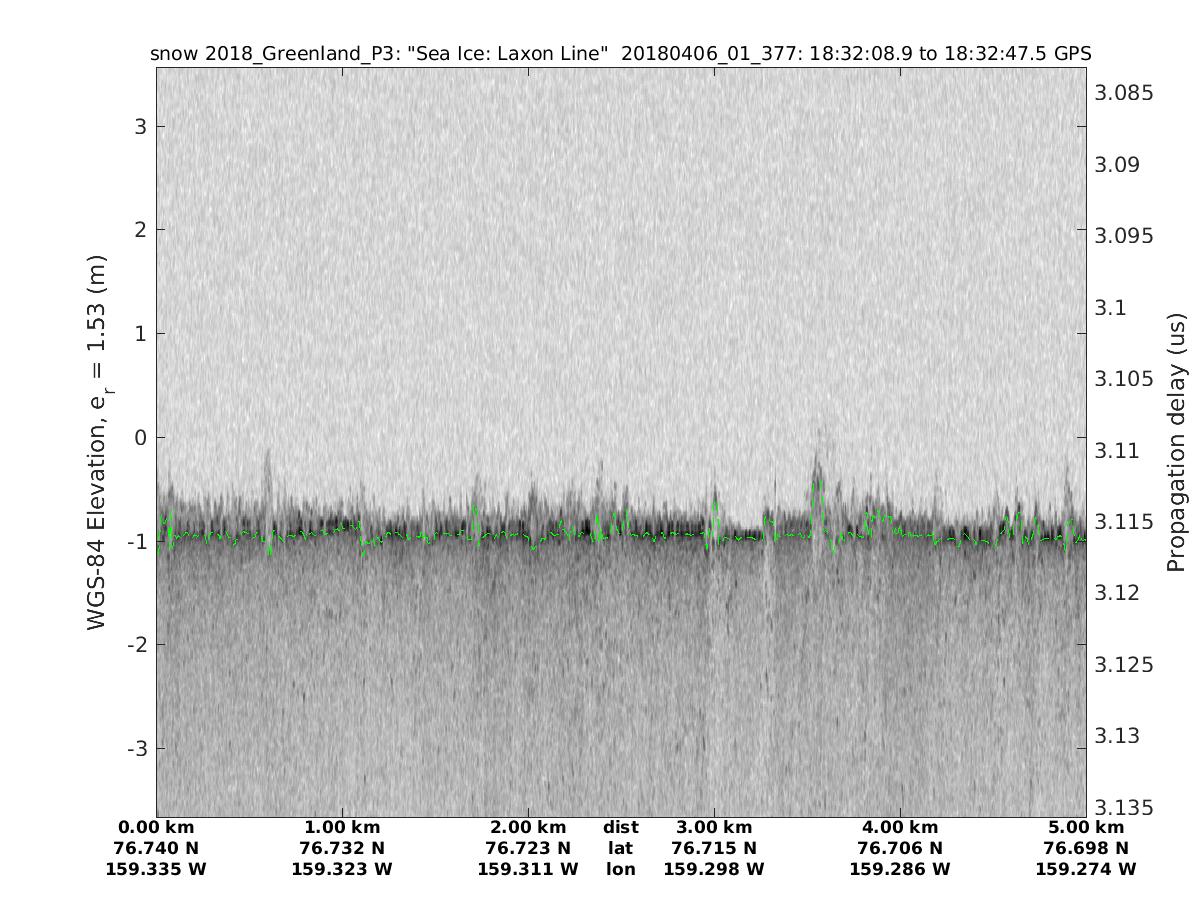Click the "WGS-84 Elevation" left axis label
The image size is (1200, 900).
tap(97, 441)
